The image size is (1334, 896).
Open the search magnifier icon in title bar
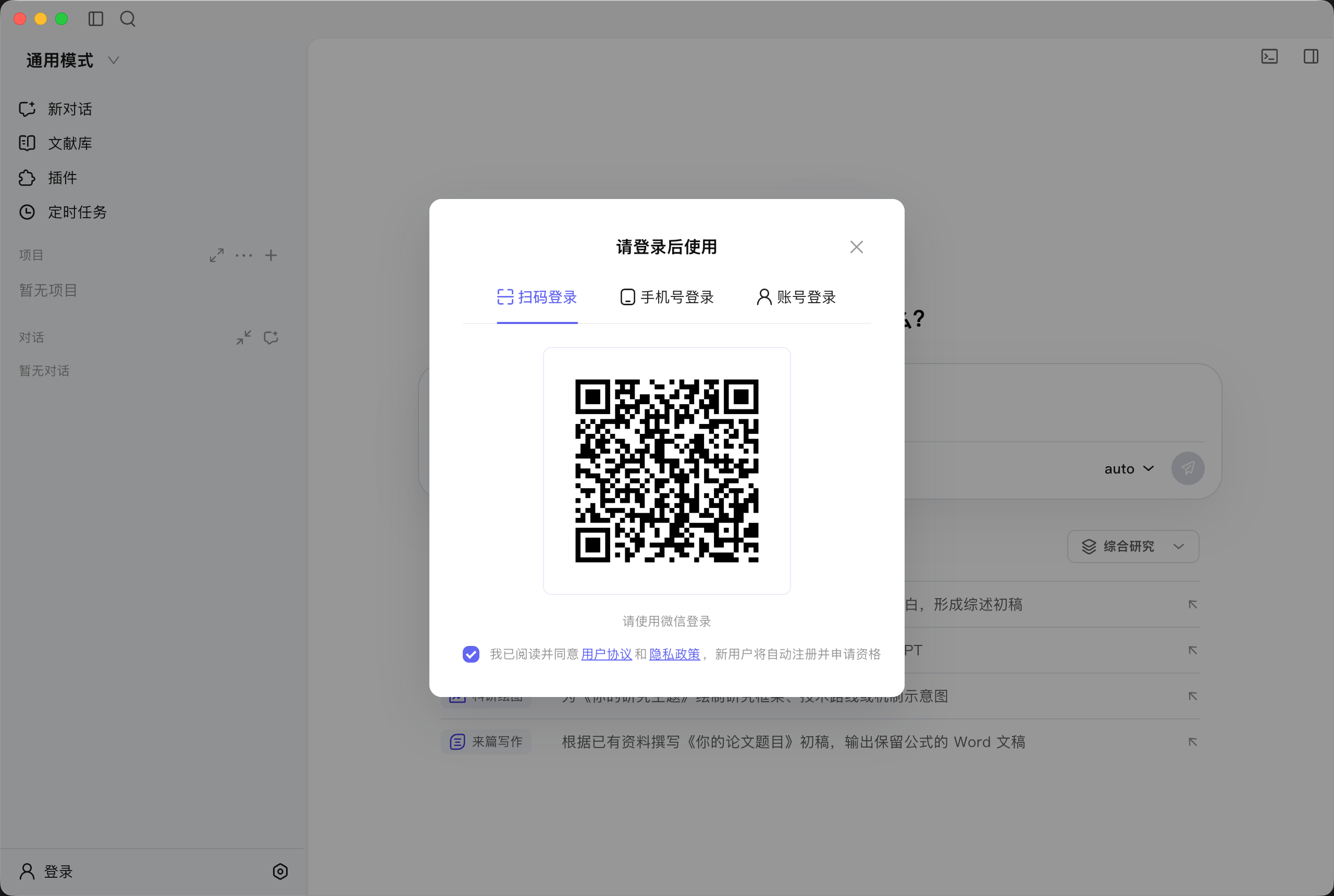click(128, 19)
